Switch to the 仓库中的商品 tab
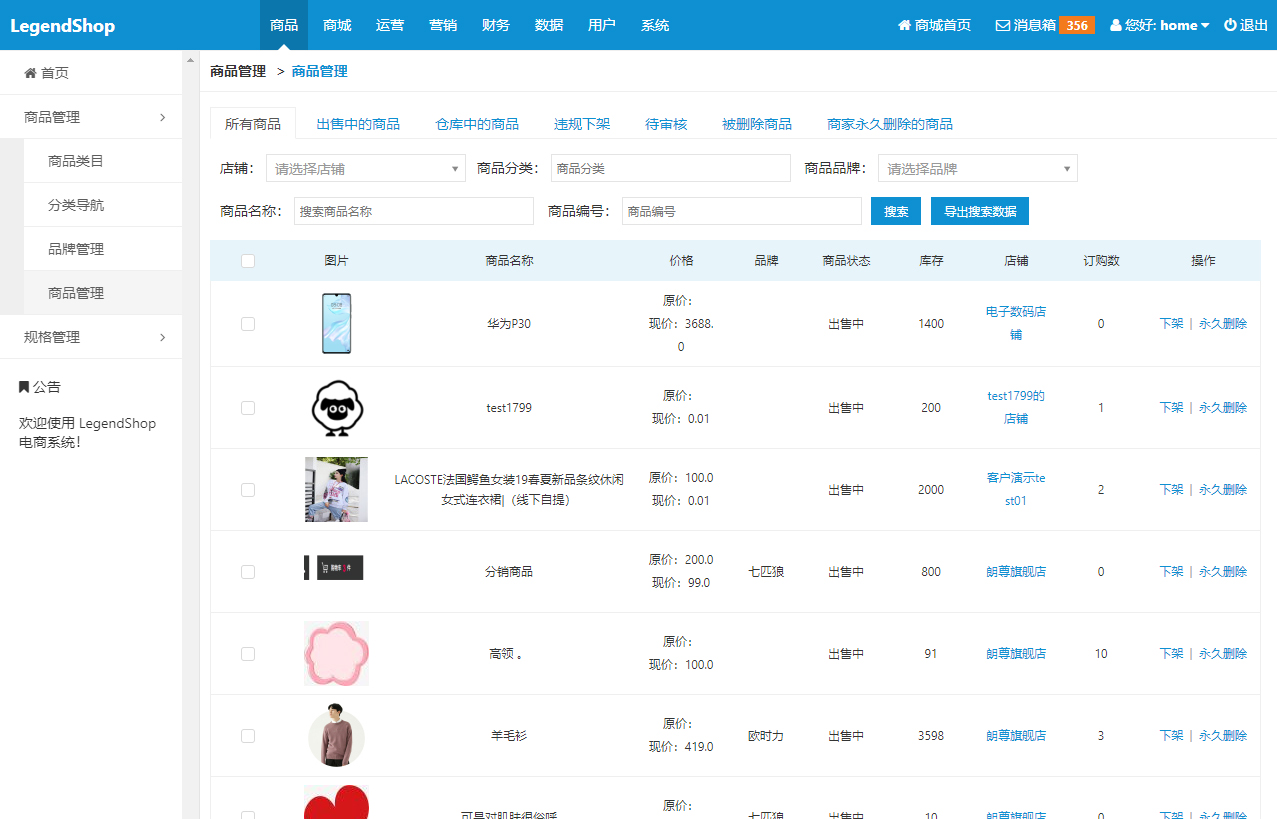1277x819 pixels. 477,124
